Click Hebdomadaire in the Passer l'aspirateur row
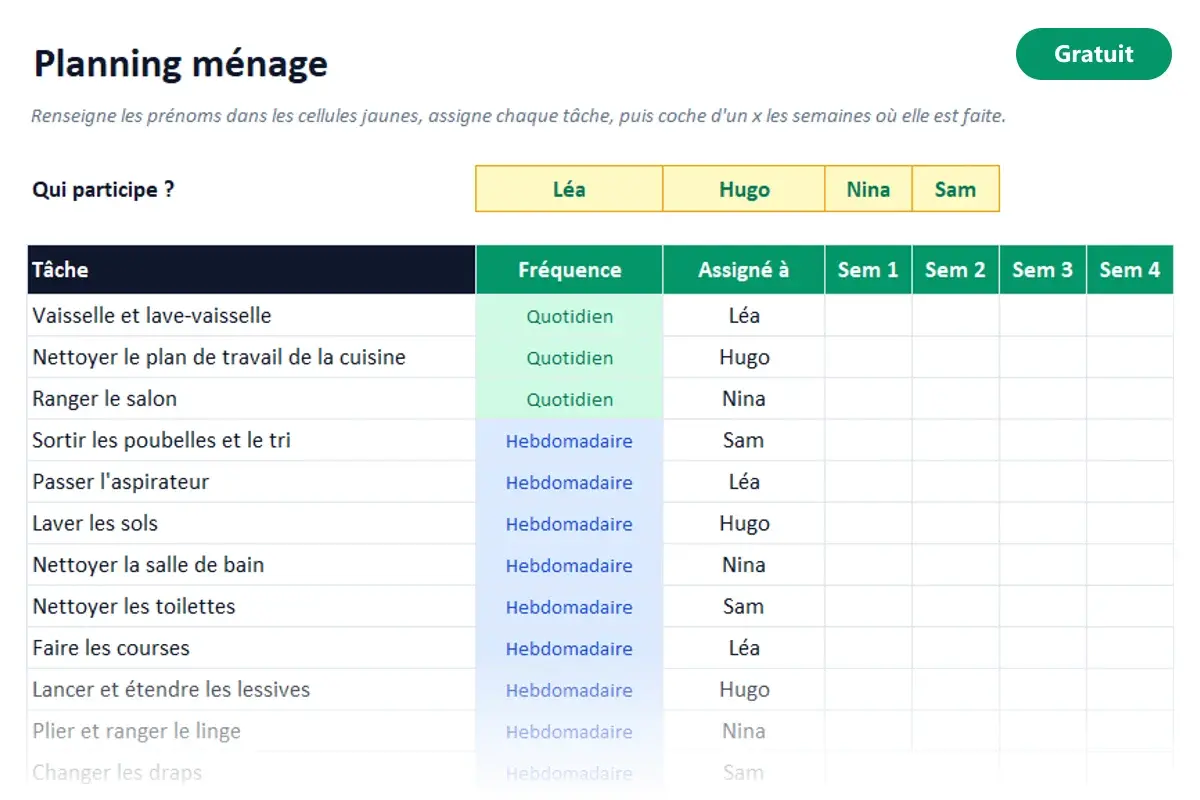 (x=569, y=483)
